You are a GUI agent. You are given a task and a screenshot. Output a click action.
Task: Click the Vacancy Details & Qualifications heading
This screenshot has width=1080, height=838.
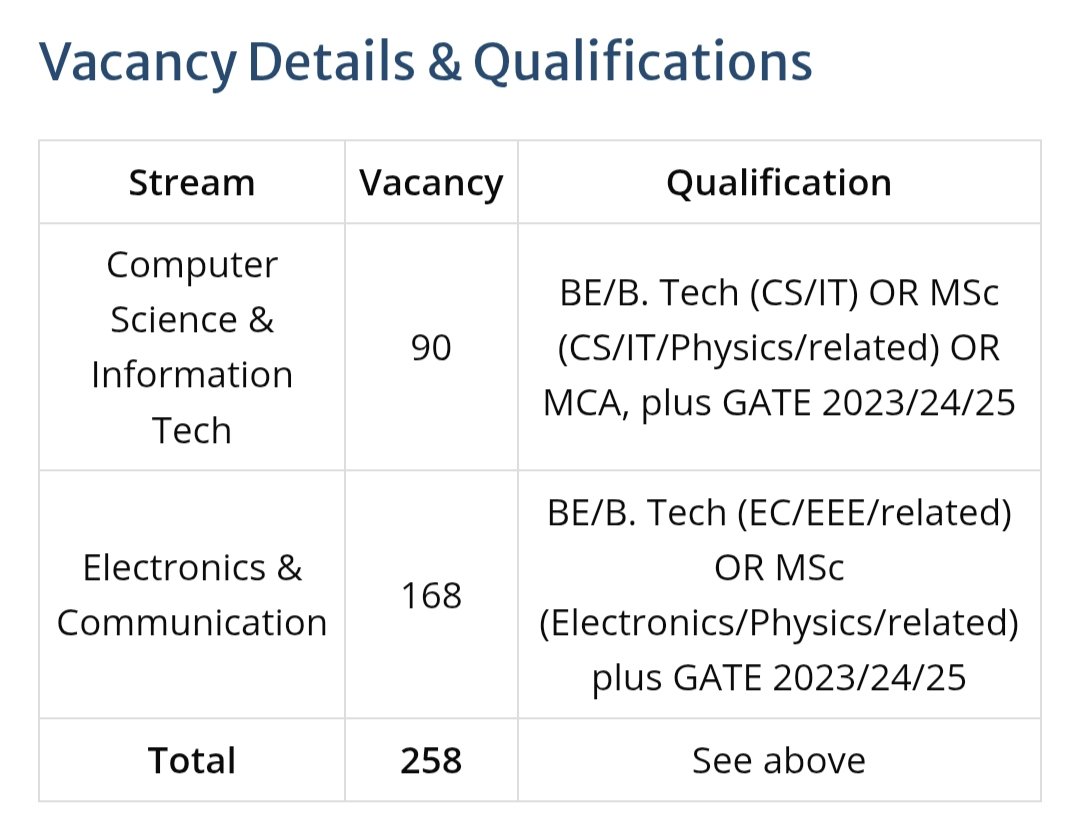pyautogui.click(x=425, y=63)
